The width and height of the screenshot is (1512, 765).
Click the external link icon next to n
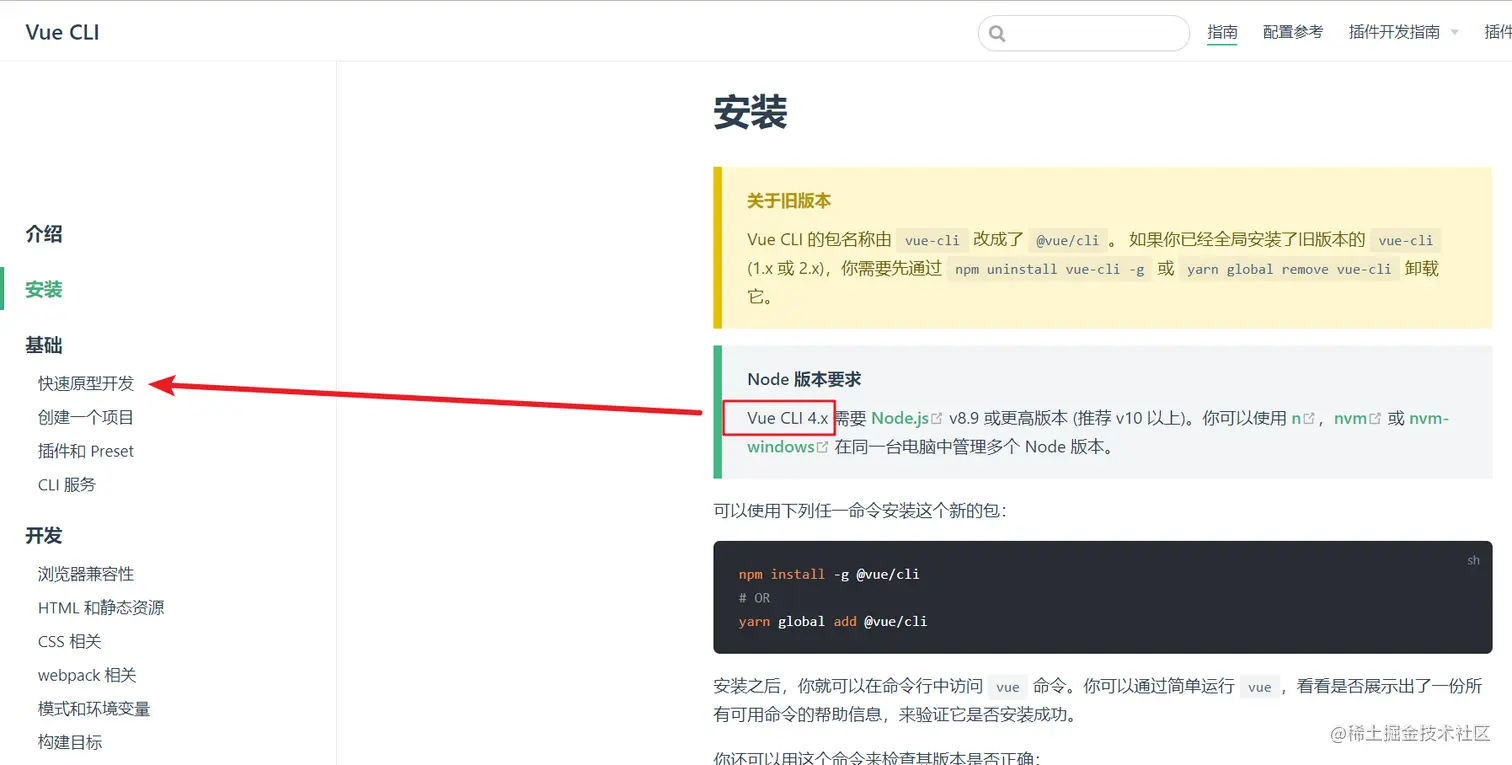[x=1311, y=418]
